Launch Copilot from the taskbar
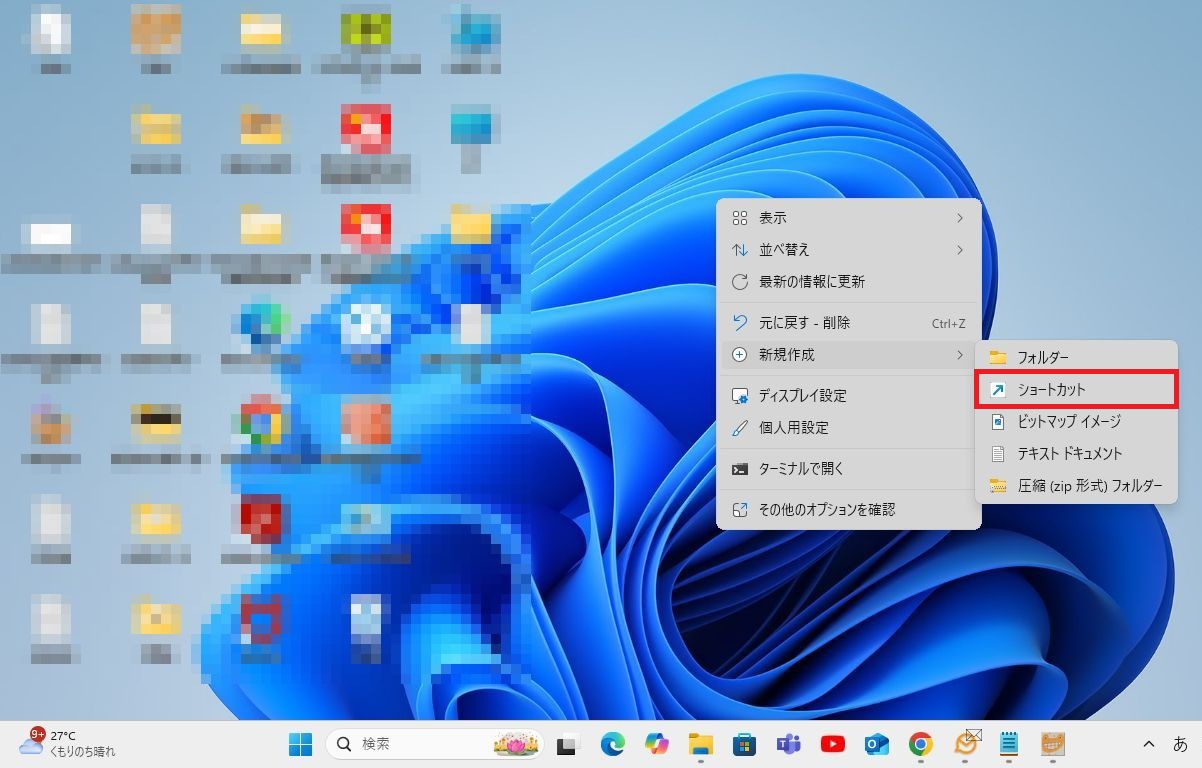Screen dimensions: 1202x768 tap(656, 744)
